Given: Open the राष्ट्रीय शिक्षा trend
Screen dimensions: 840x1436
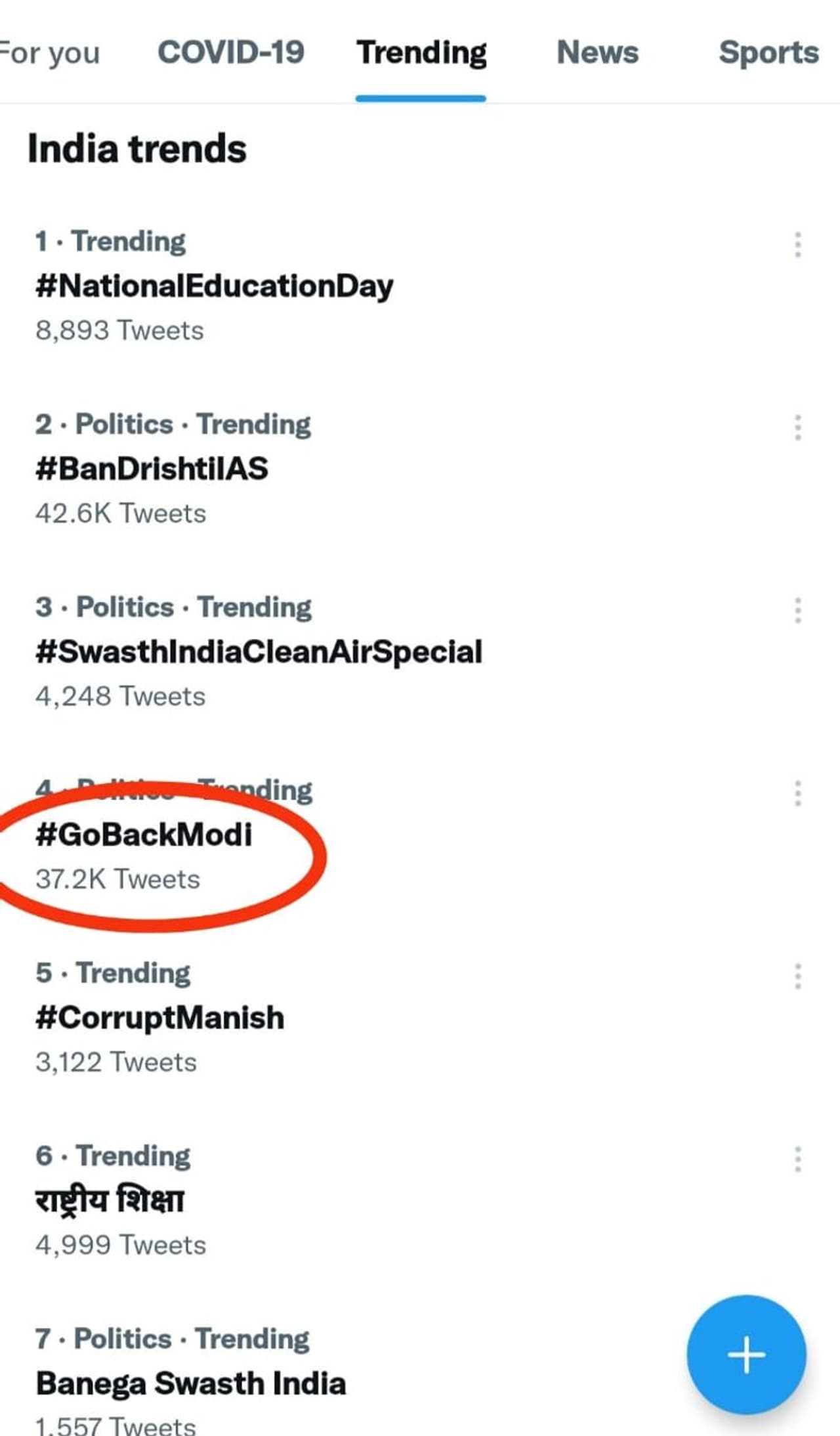Looking at the screenshot, I should (110, 1201).
